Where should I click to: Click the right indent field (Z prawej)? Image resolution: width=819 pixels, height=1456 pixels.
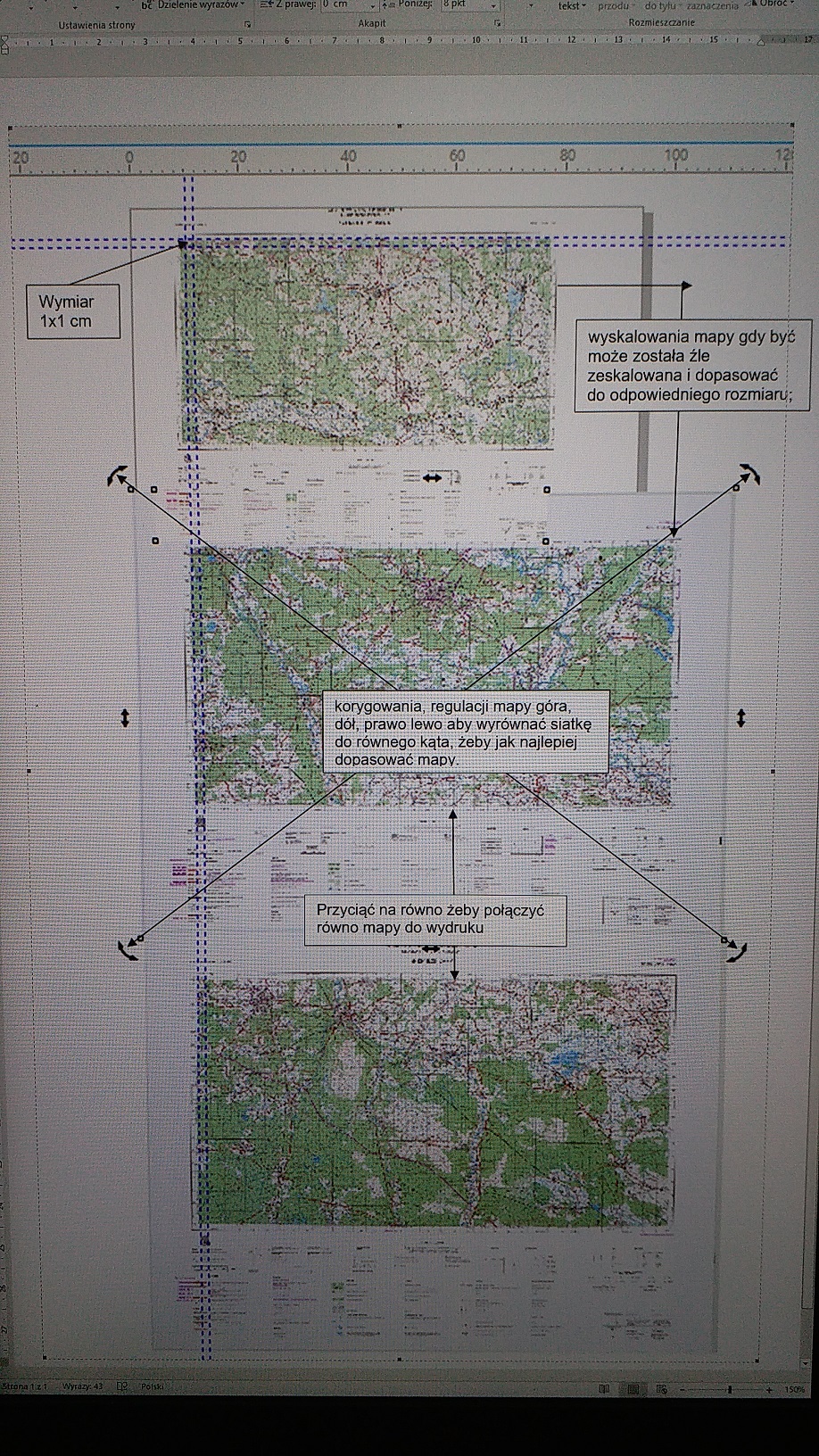[x=349, y=4]
